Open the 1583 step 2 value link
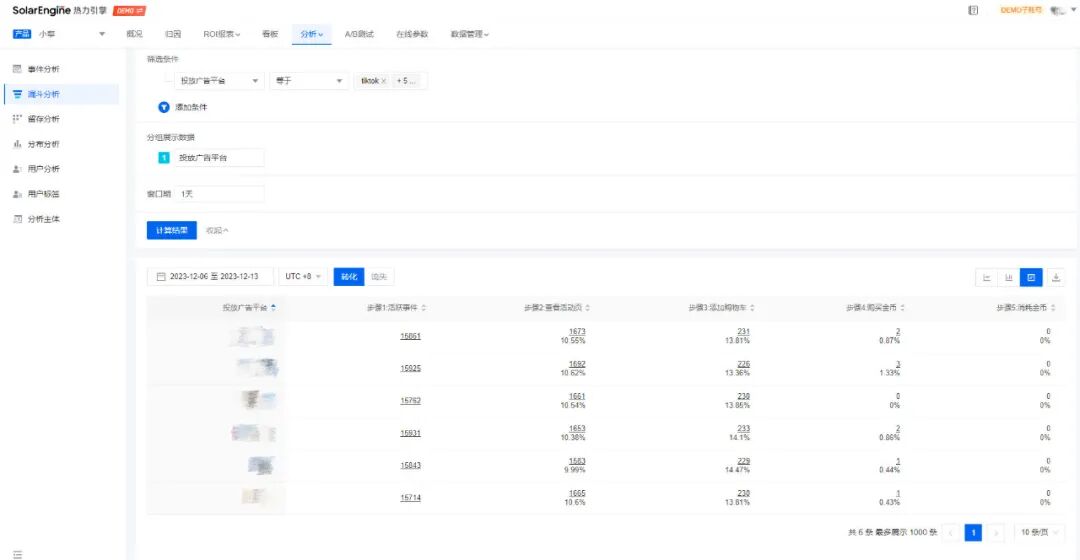This screenshot has width=1080, height=560. (x=577, y=461)
